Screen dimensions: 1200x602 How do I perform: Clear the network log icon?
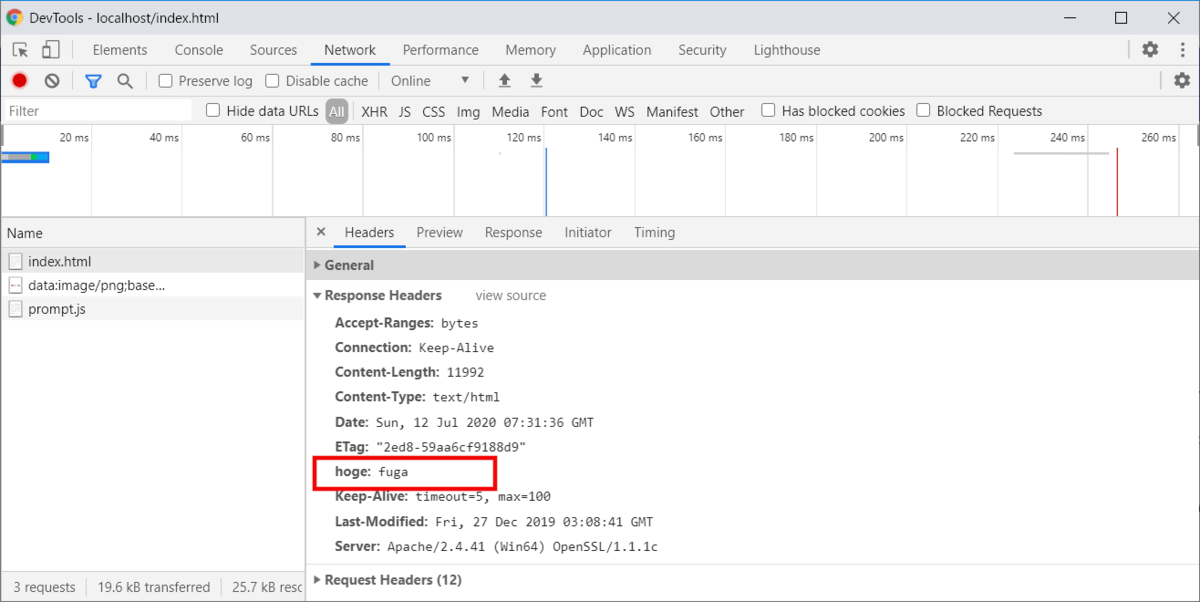click(52, 81)
